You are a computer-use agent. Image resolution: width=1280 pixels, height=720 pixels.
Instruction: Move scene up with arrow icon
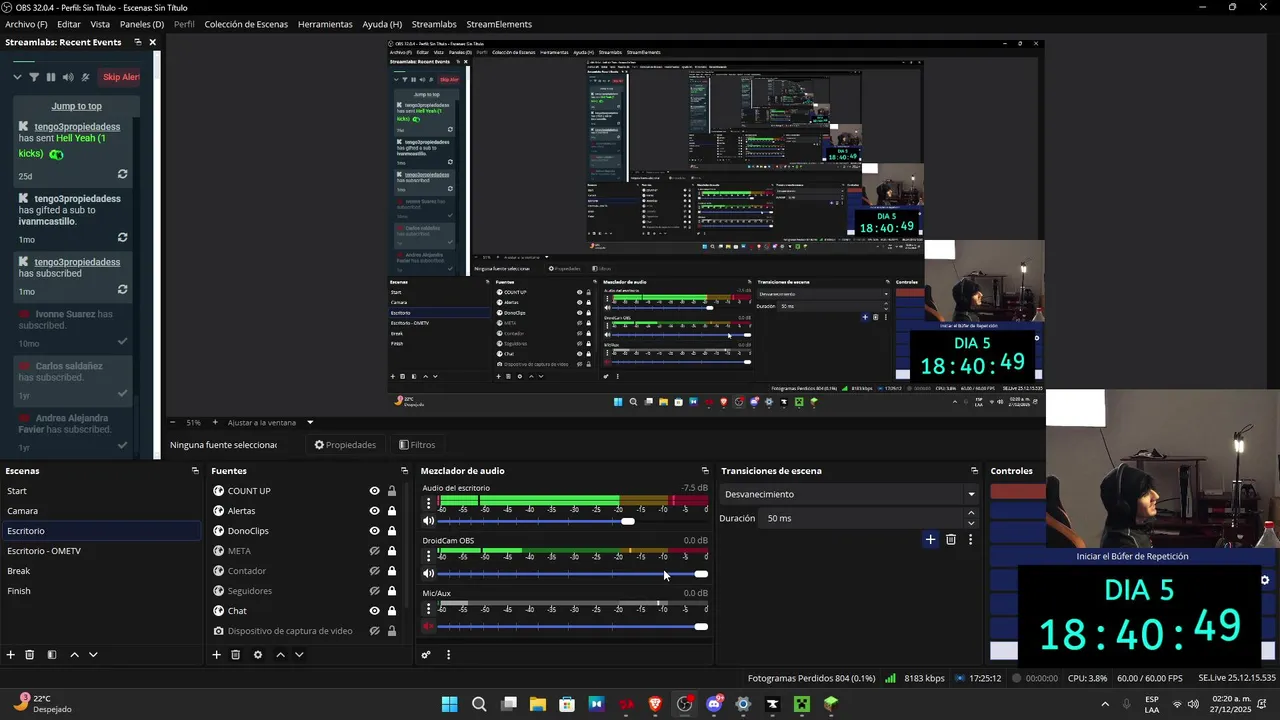pos(74,655)
